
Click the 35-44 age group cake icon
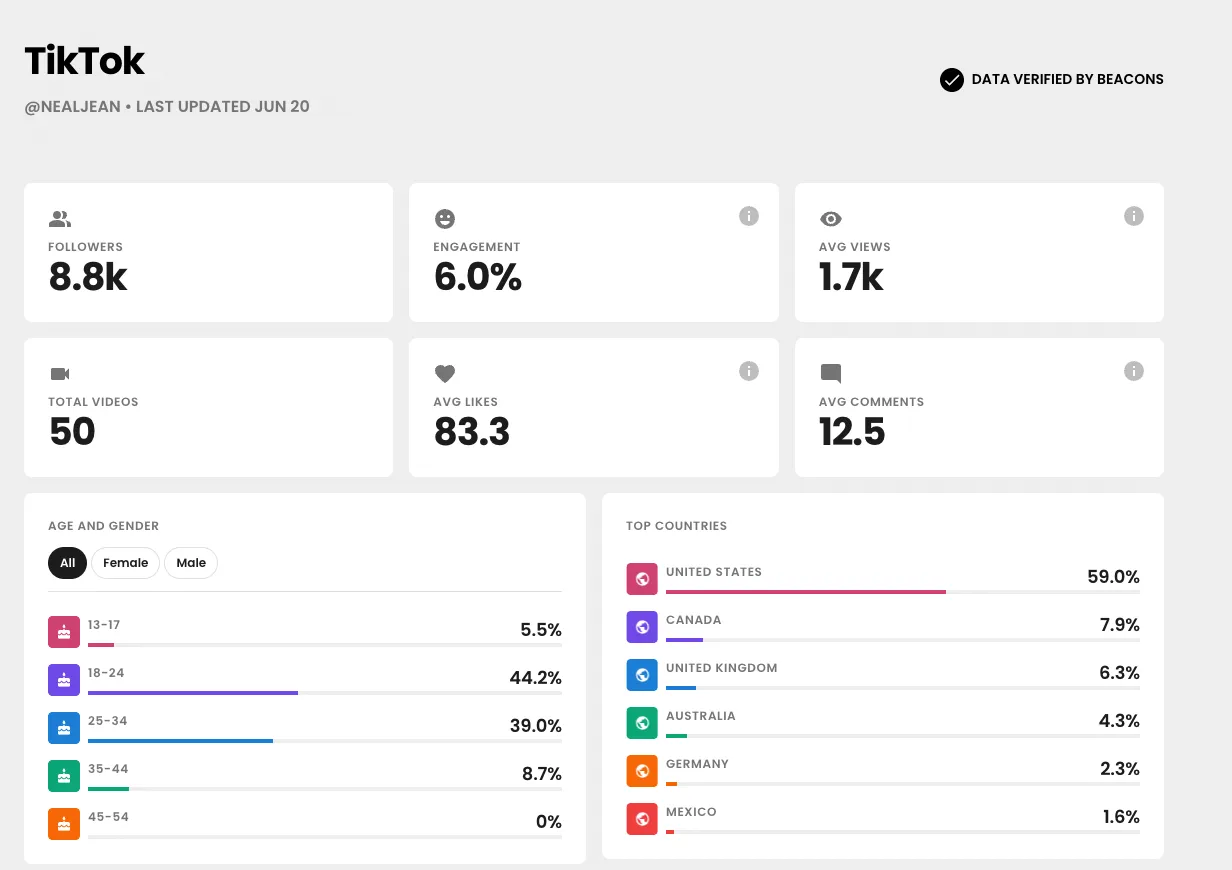coord(64,776)
